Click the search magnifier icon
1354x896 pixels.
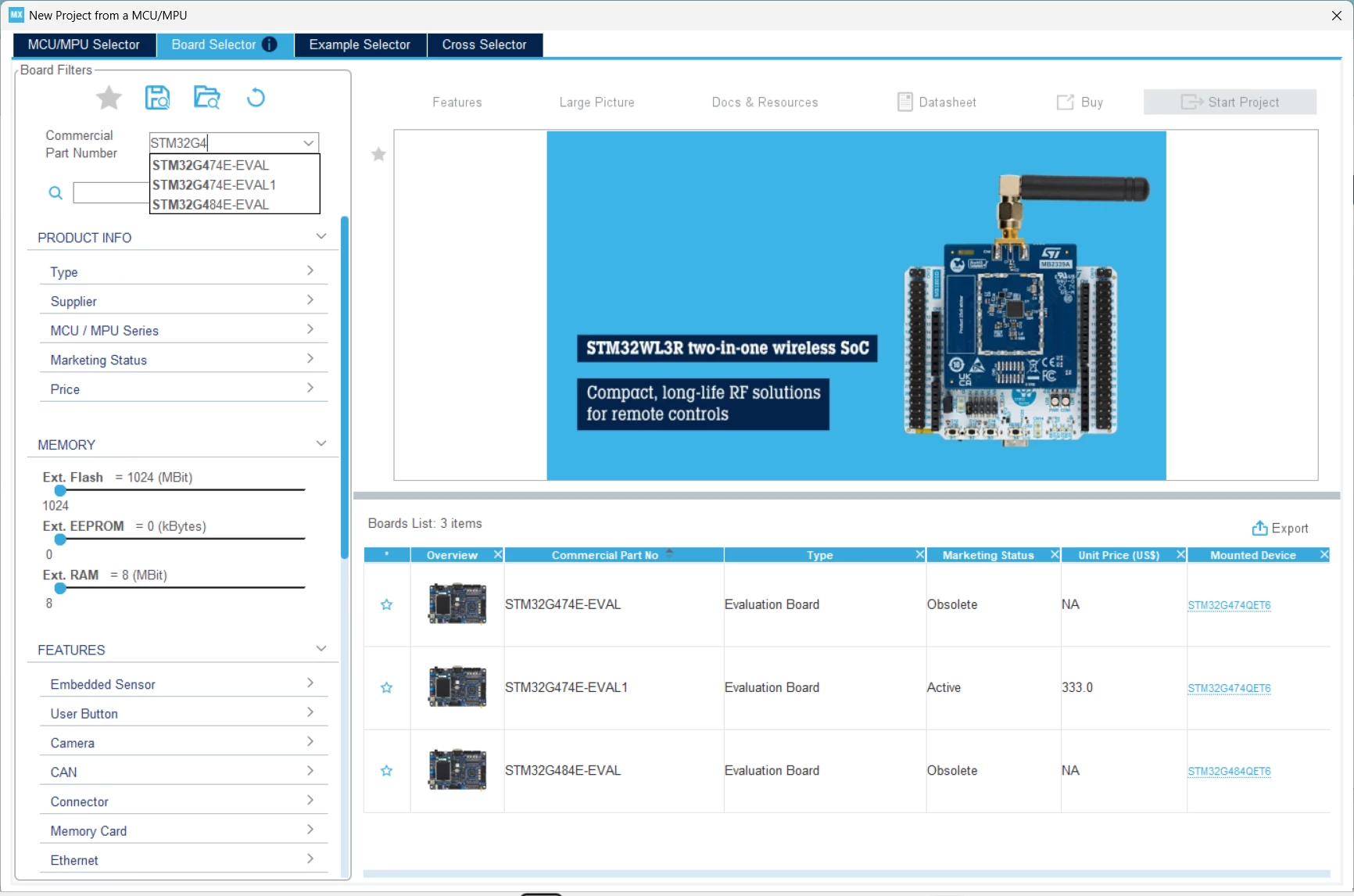click(x=56, y=192)
